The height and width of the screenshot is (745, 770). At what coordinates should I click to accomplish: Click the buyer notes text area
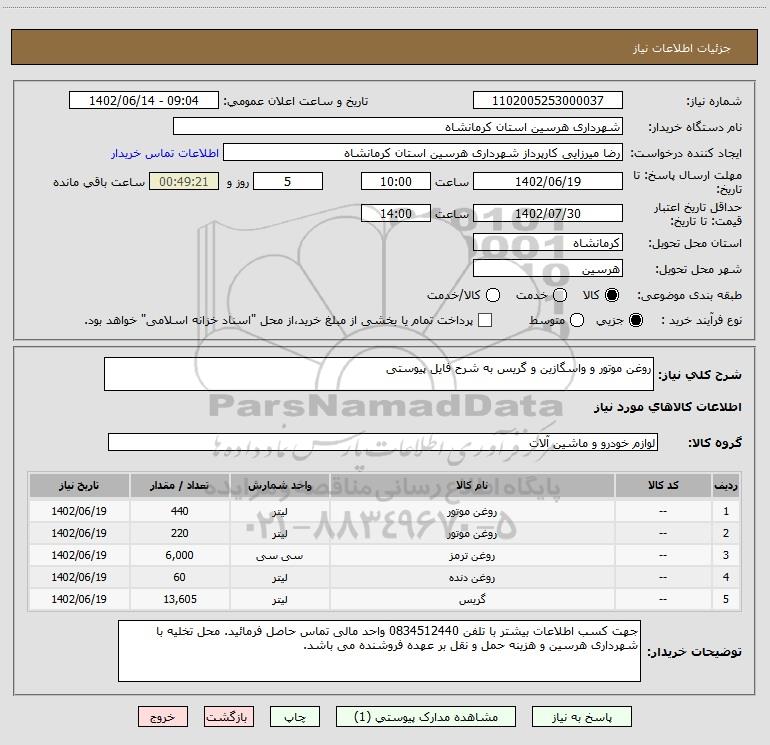click(379, 651)
